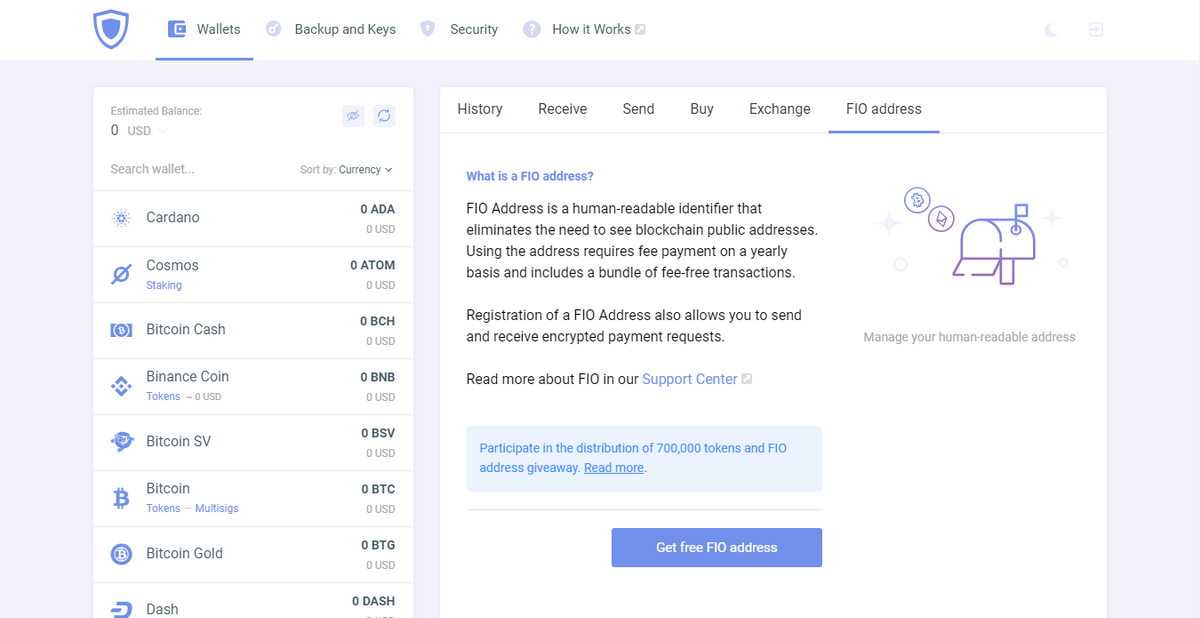Click the Manage your human-readable address caption
The width and height of the screenshot is (1200, 618).
tap(970, 337)
